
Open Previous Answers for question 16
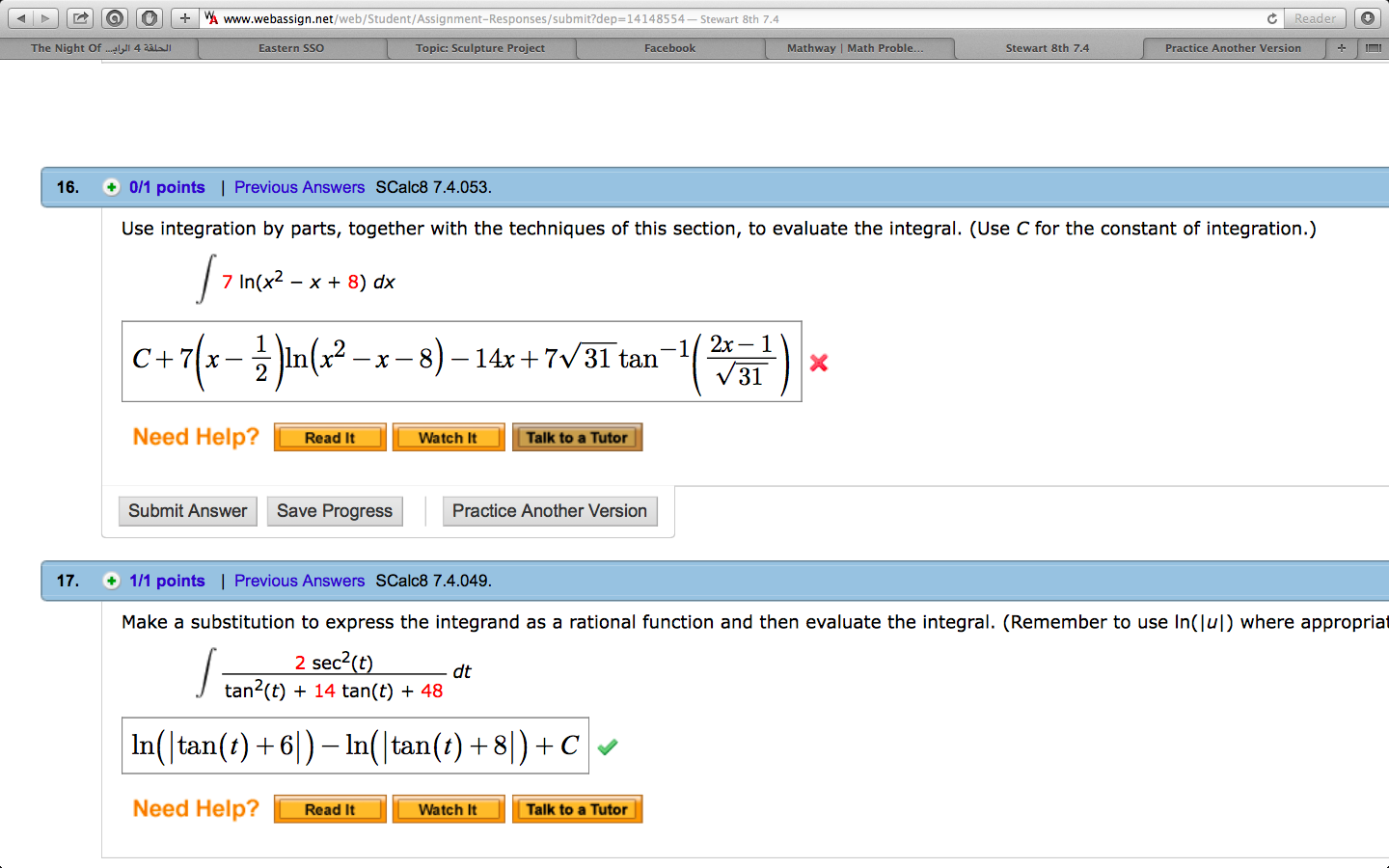[x=299, y=187]
